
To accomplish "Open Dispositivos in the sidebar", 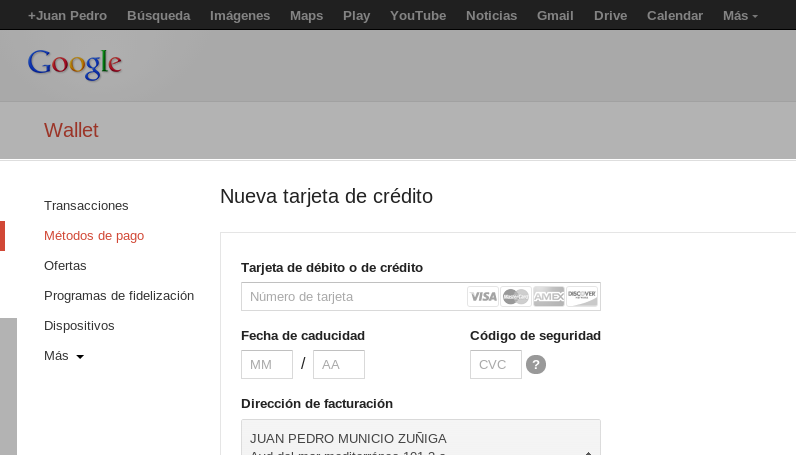I will coord(79,326).
